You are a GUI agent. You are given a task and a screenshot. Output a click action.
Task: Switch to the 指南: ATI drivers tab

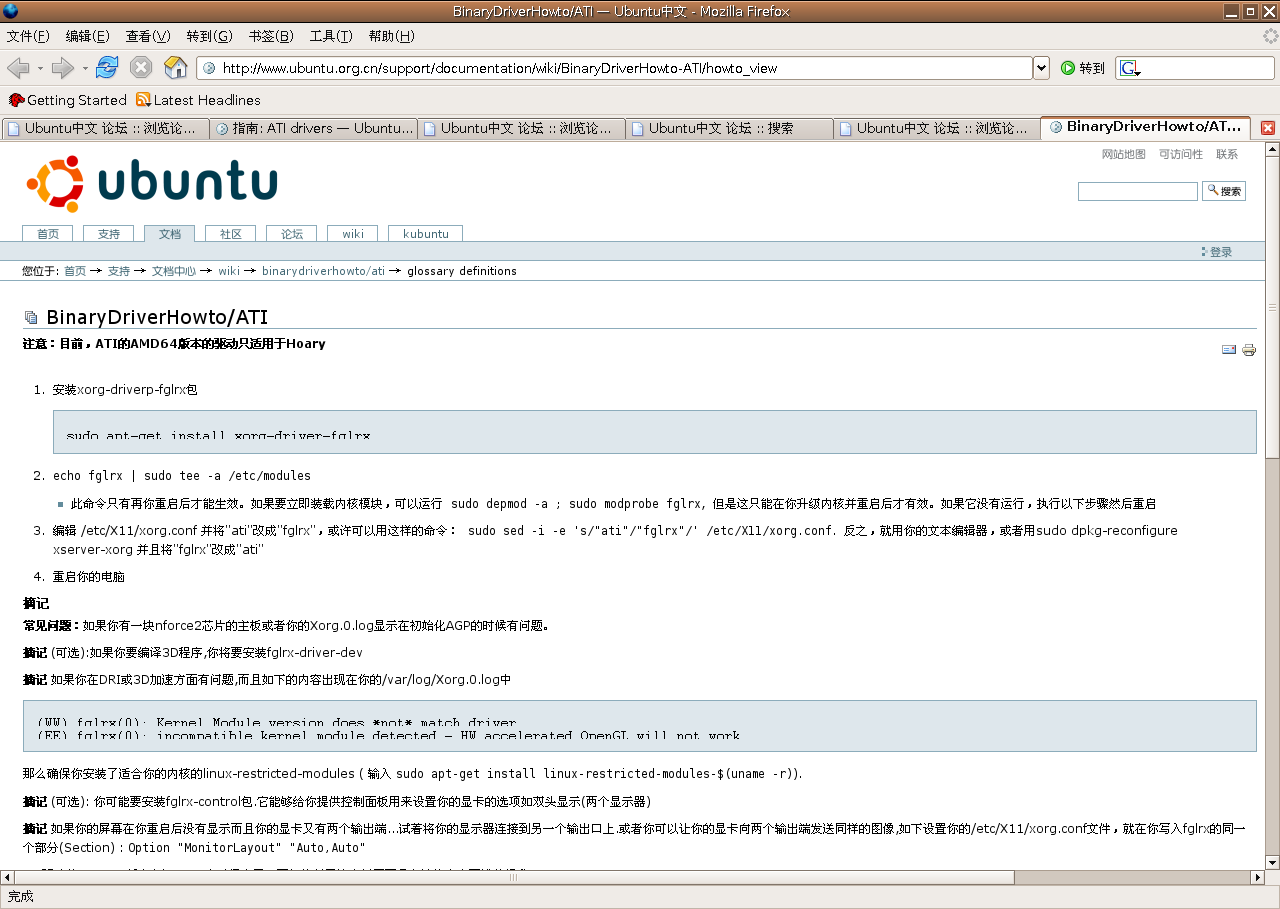coord(313,128)
